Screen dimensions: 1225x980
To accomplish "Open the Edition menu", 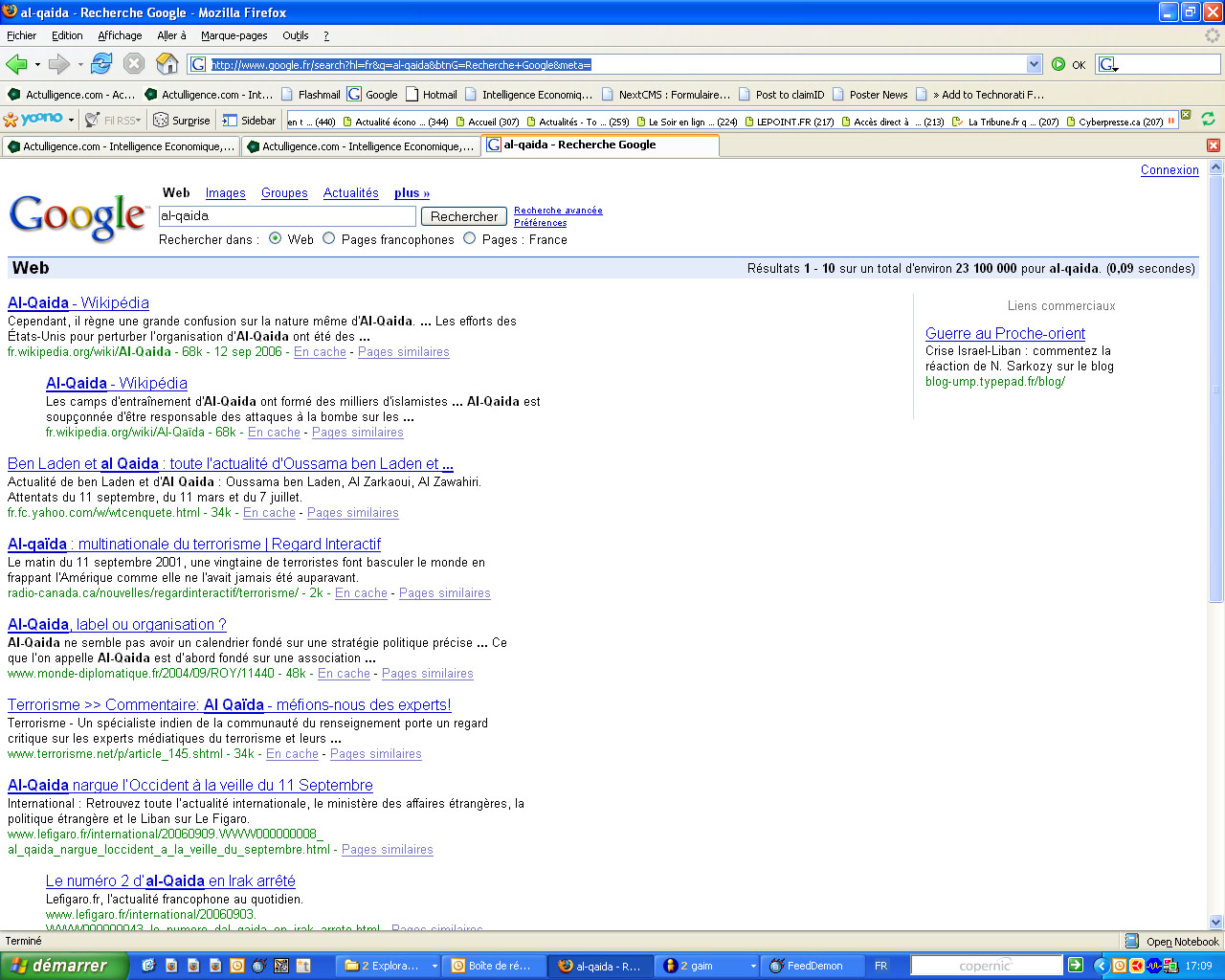I will (x=67, y=35).
